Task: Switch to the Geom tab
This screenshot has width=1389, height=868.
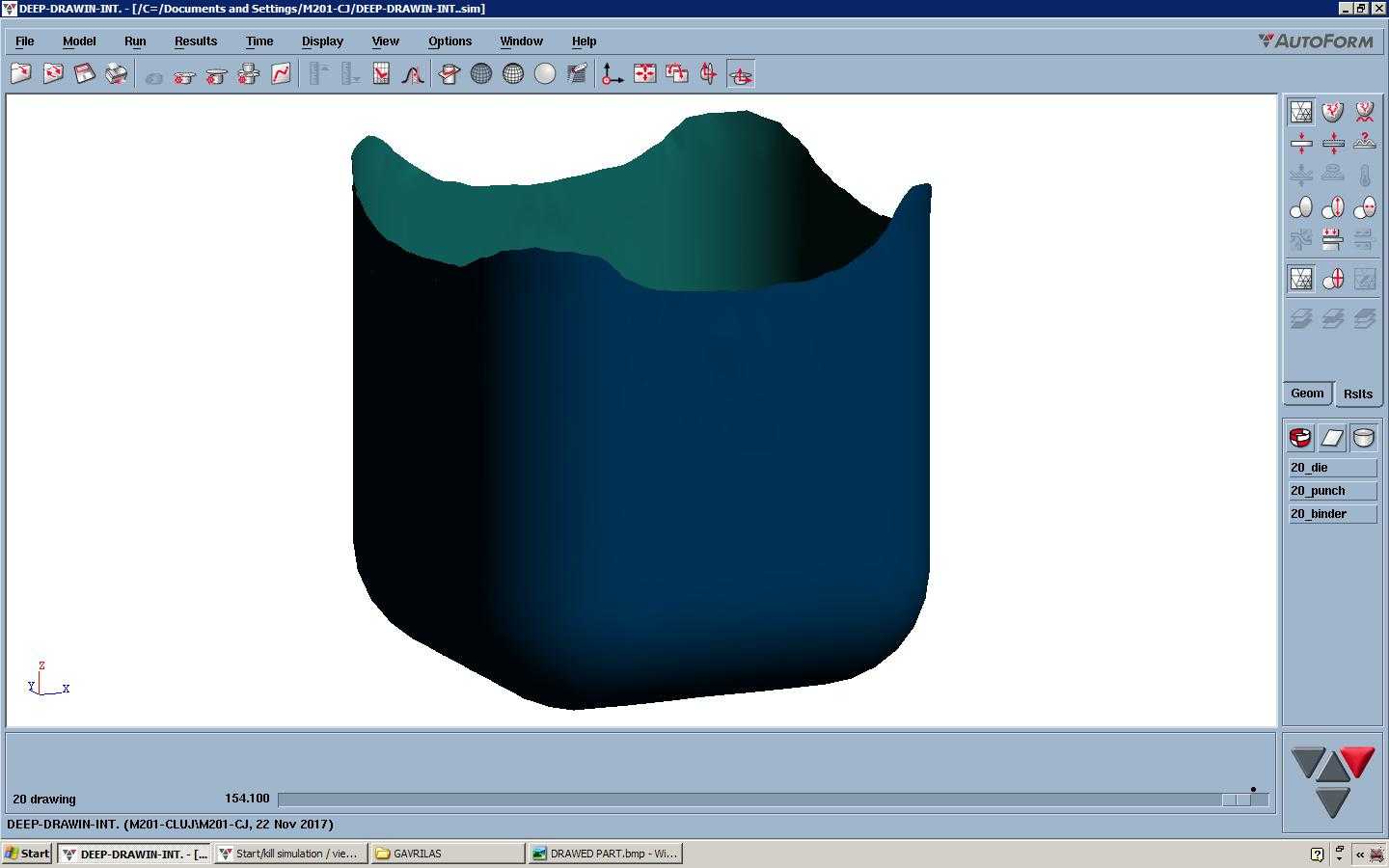Action: (1308, 393)
